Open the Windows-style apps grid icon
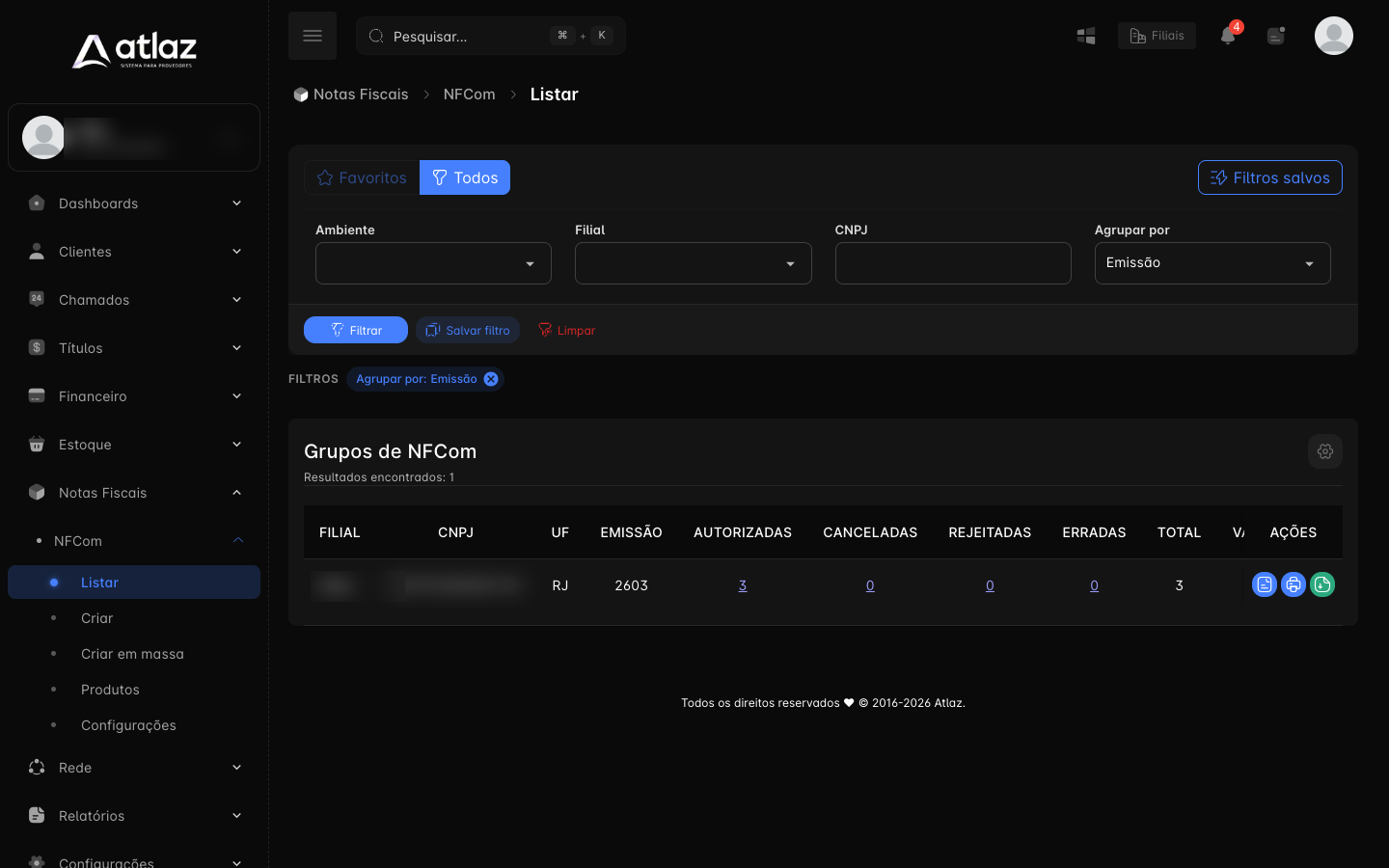The width and height of the screenshot is (1389, 868). [x=1086, y=36]
